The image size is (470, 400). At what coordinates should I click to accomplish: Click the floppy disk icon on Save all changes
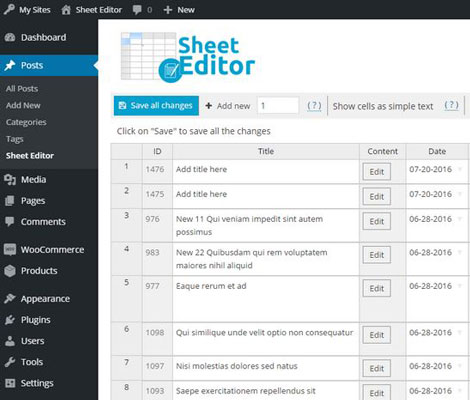pos(122,106)
